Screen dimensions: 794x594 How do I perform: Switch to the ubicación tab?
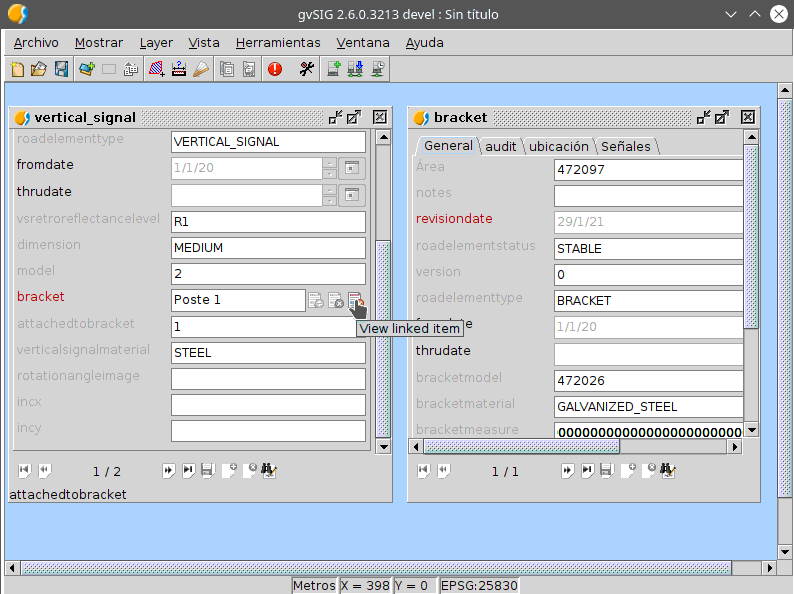[559, 146]
